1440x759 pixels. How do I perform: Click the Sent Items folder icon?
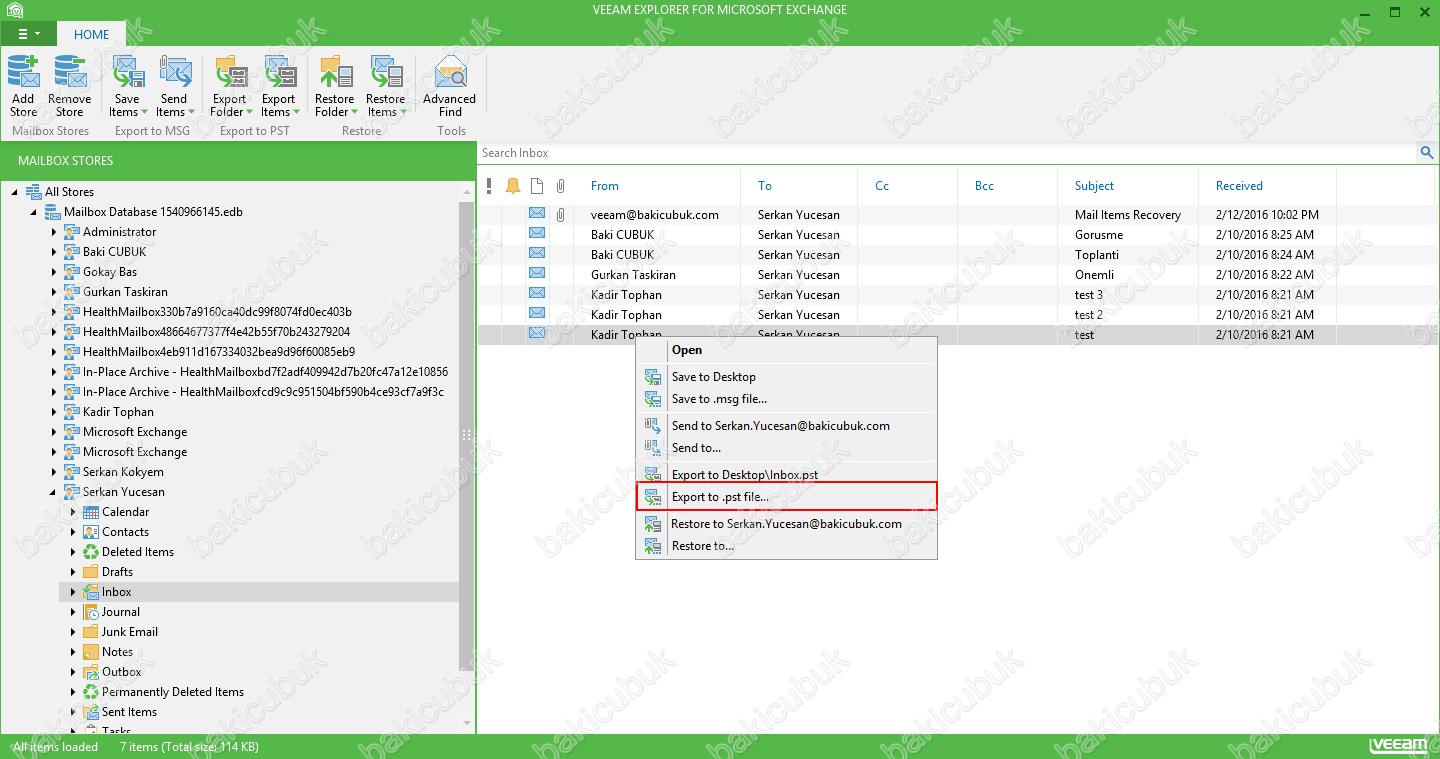(x=91, y=712)
